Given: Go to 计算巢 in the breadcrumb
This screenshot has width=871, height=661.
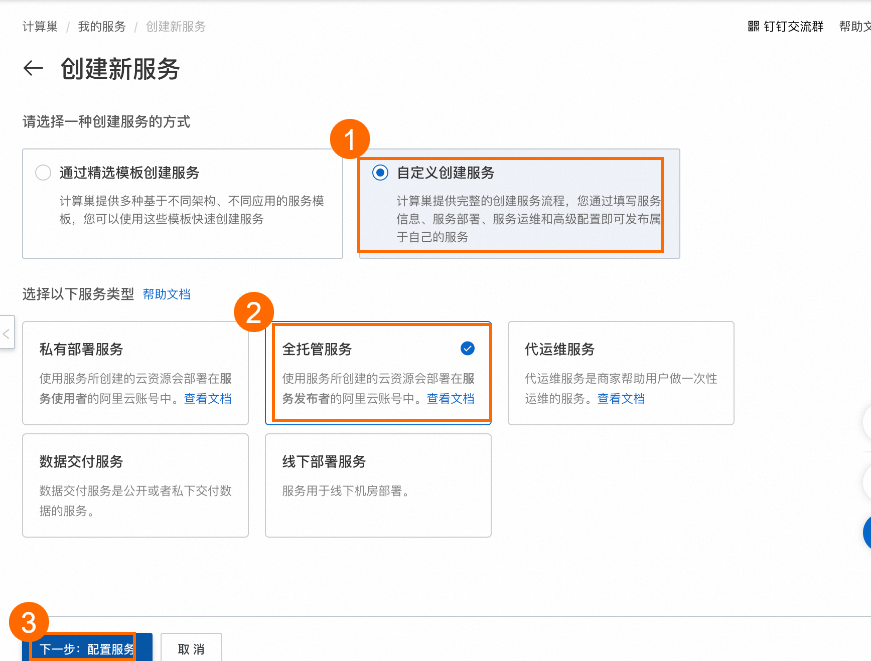Looking at the screenshot, I should [40, 27].
